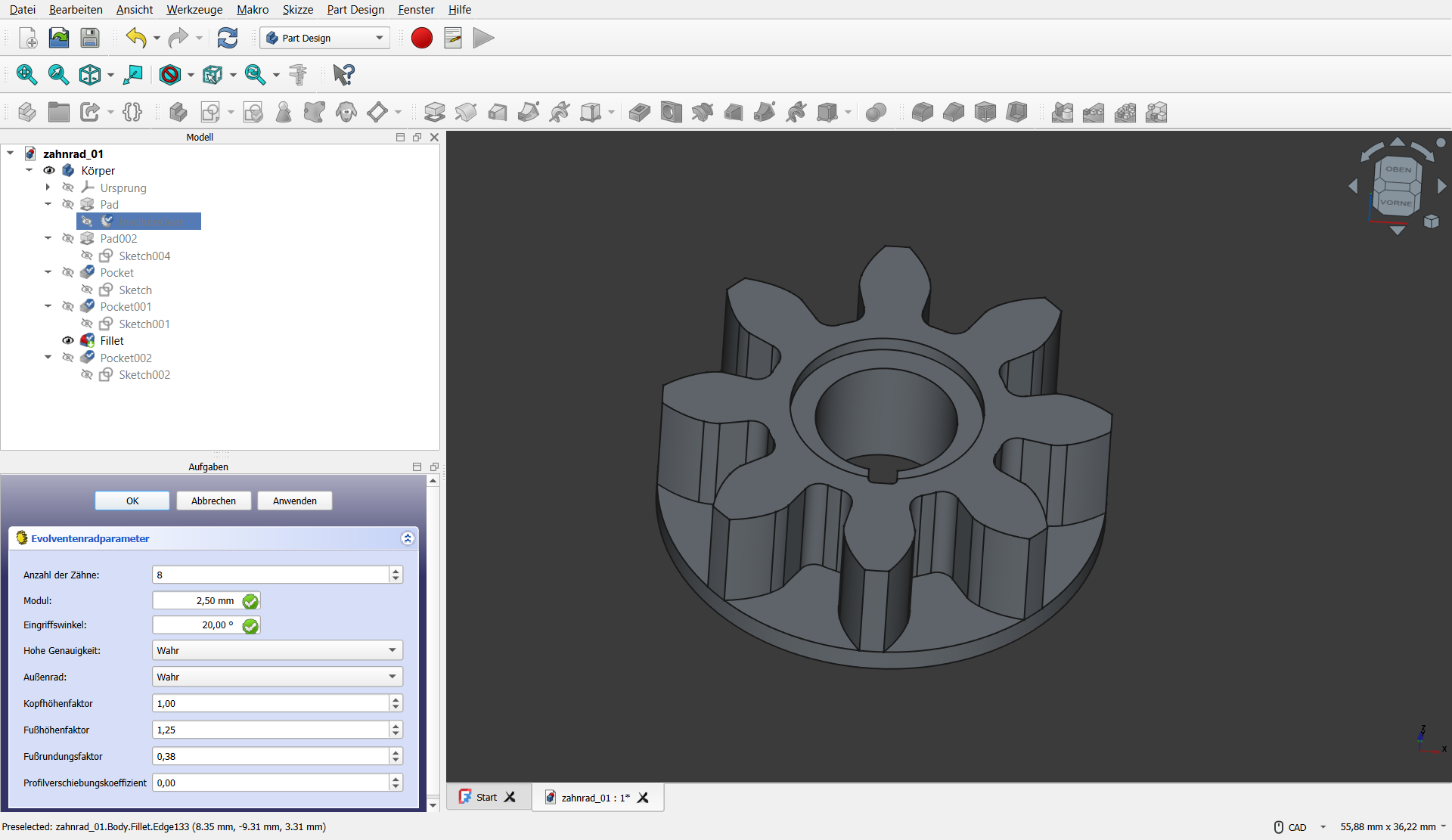The height and width of the screenshot is (840, 1452).
Task: Expand the Ursprung tree node
Action: [x=48, y=188]
